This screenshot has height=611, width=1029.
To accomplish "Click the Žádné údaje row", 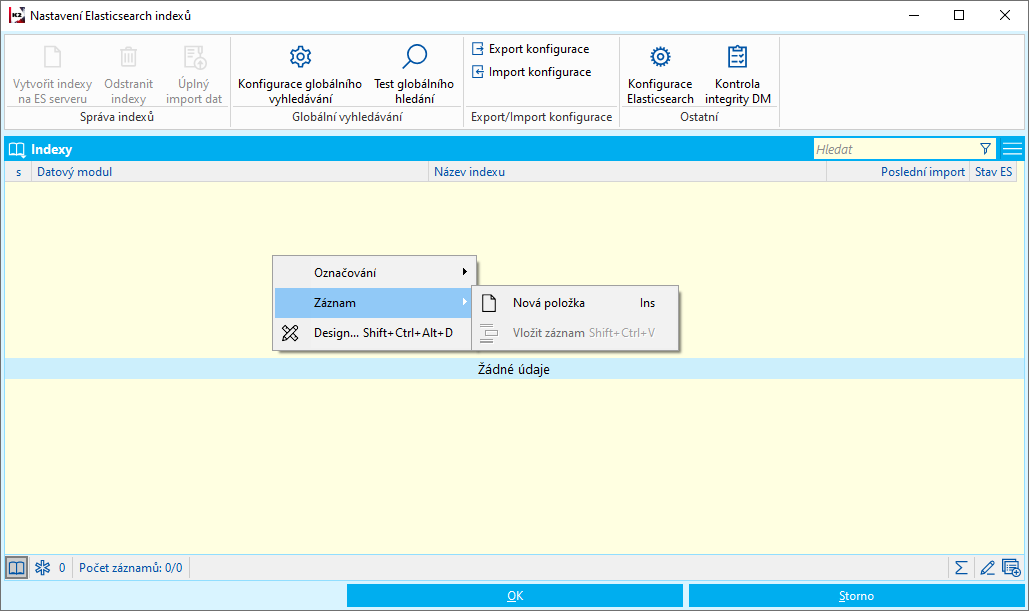I will point(514,369).
